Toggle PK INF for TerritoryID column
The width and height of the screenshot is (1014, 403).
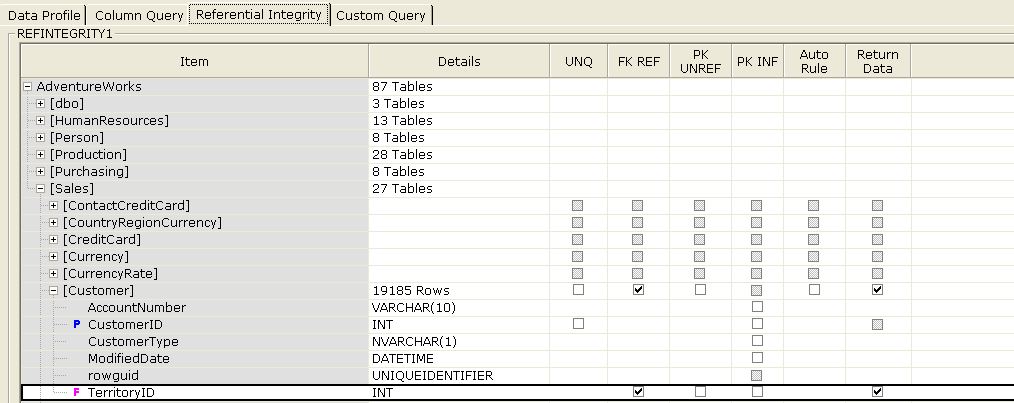[757, 391]
